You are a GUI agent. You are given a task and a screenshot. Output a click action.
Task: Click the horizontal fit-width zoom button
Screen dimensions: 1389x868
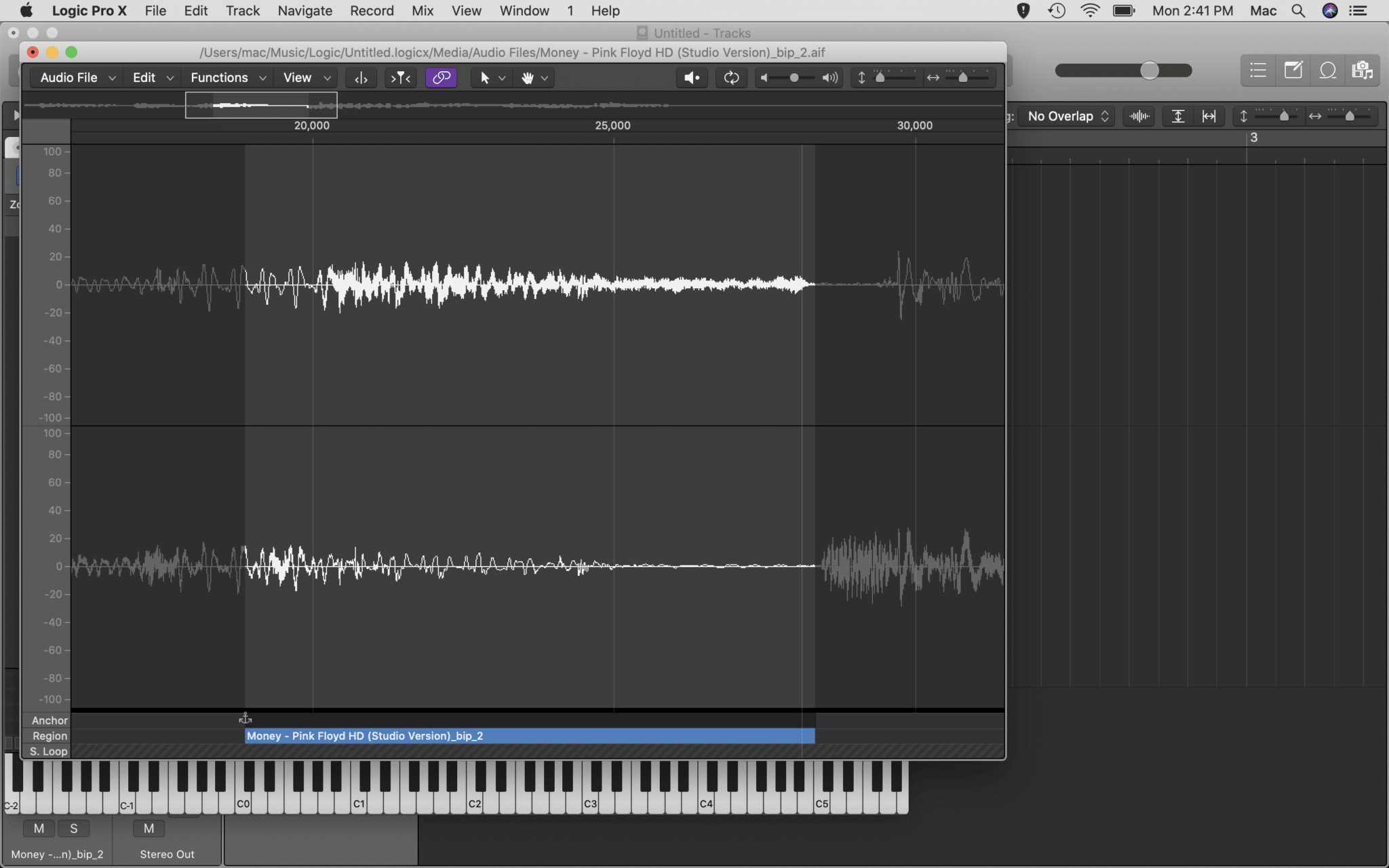(1209, 116)
